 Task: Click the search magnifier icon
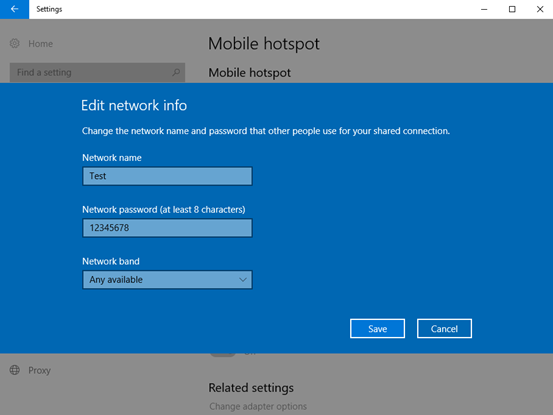(x=176, y=73)
